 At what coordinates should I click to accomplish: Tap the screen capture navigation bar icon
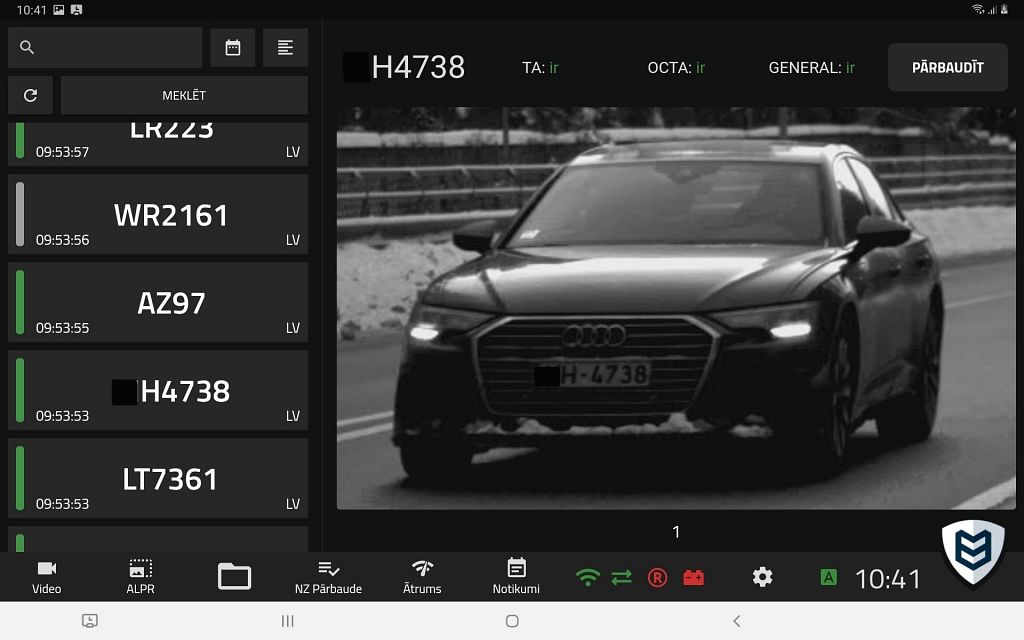click(89, 621)
